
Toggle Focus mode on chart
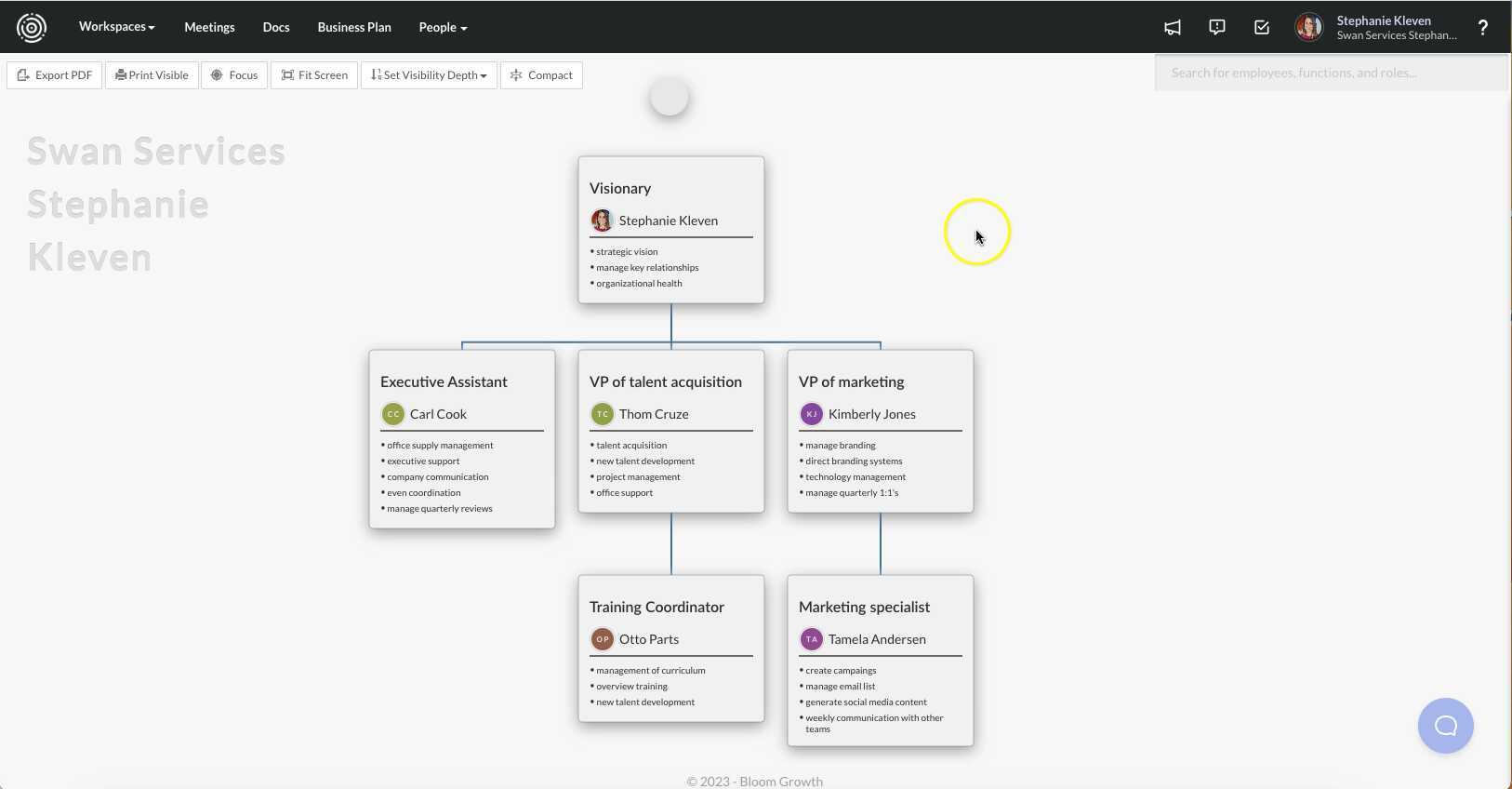click(234, 75)
